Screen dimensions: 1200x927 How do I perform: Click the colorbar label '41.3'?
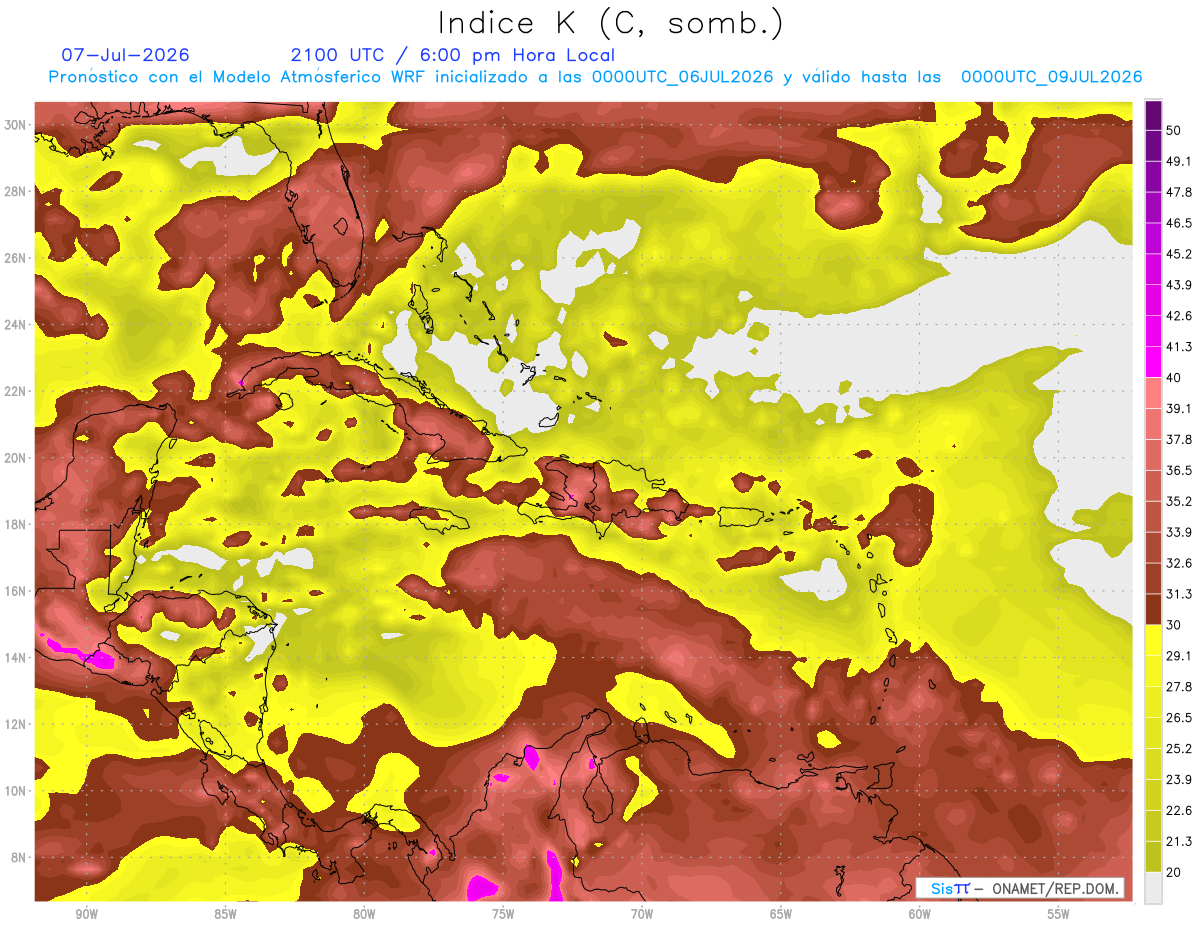click(x=1178, y=347)
